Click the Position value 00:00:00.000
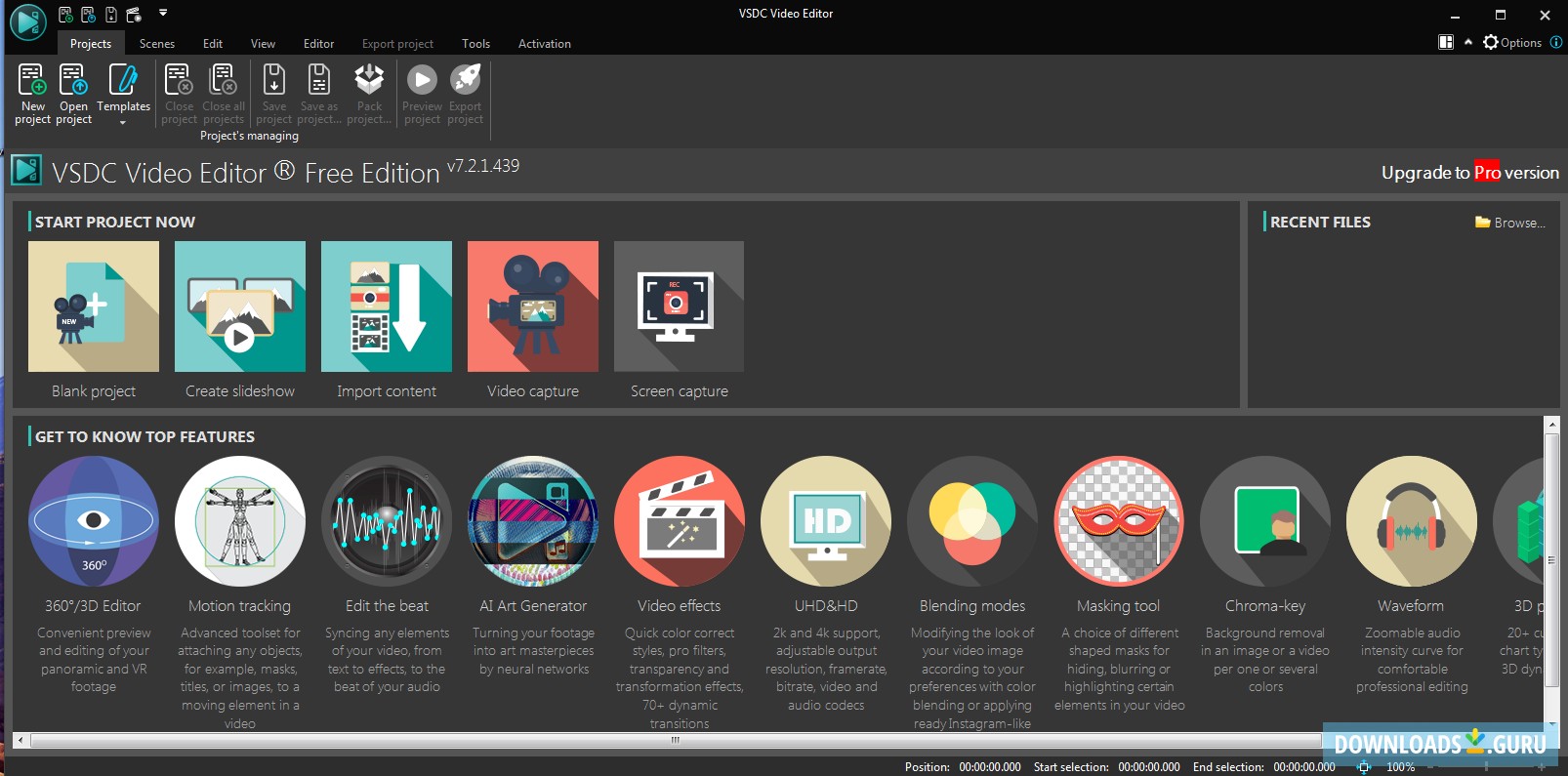1568x776 pixels. [990, 767]
